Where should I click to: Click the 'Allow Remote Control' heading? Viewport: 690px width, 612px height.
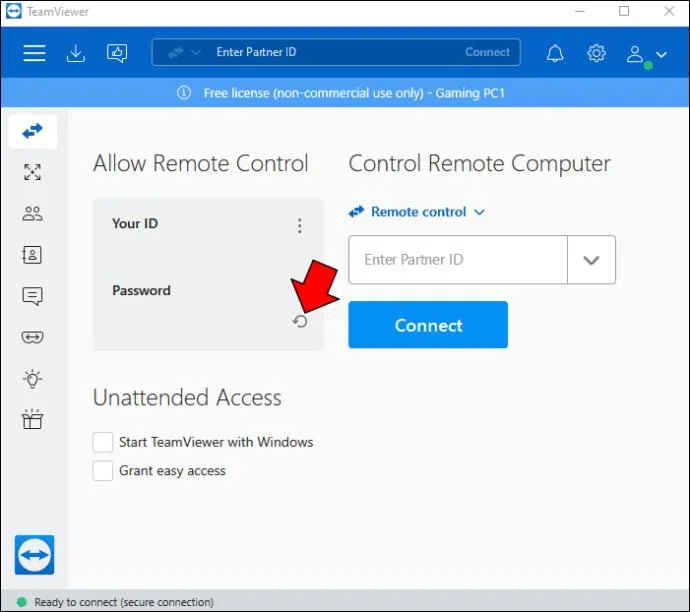[200, 163]
